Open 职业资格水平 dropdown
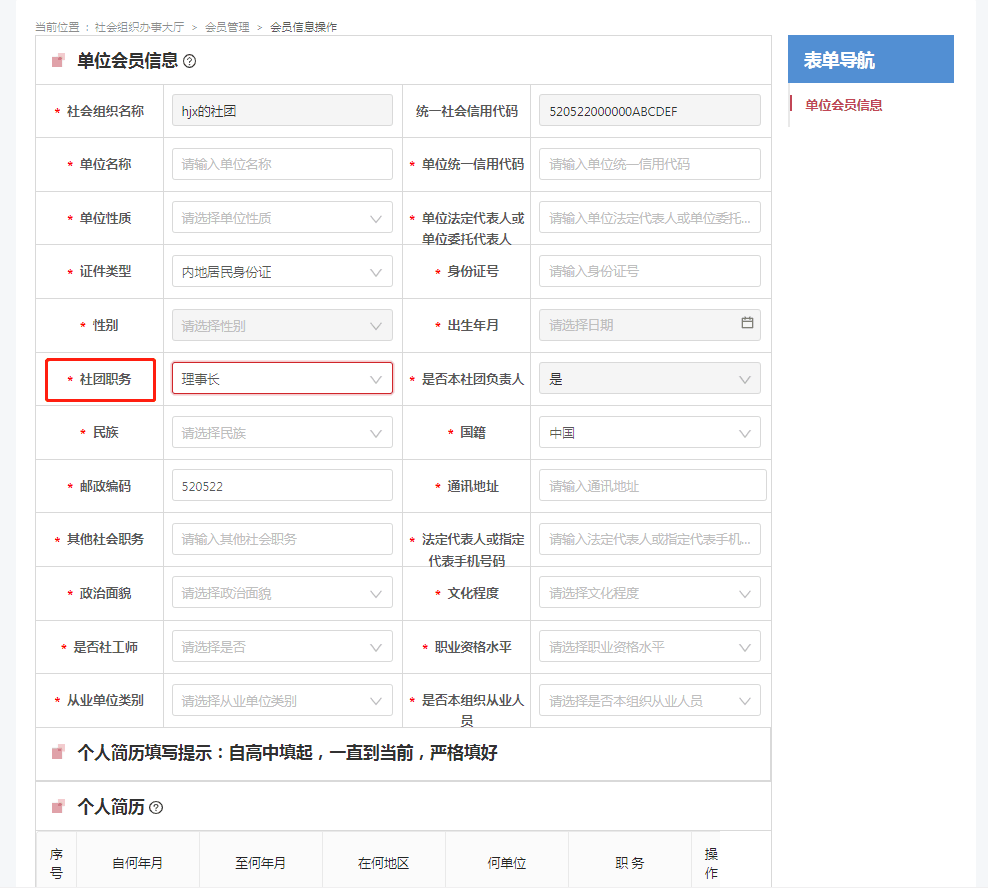This screenshot has height=888, width=988. coord(649,647)
